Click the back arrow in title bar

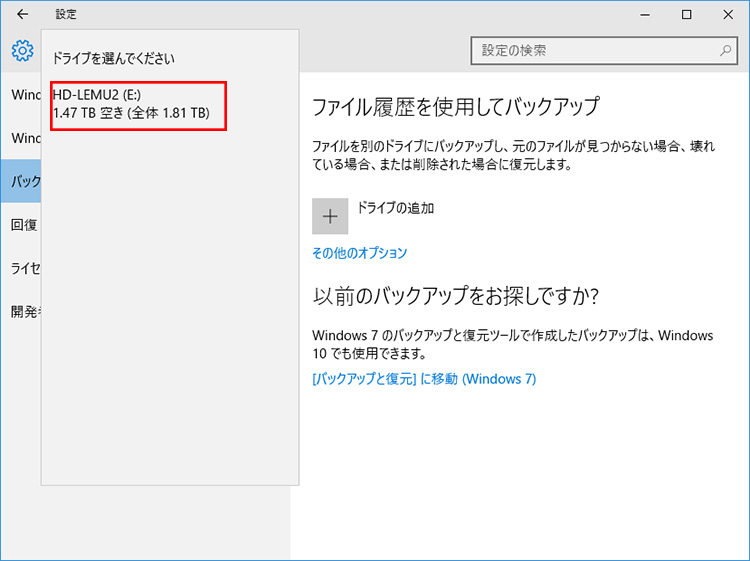tap(22, 14)
